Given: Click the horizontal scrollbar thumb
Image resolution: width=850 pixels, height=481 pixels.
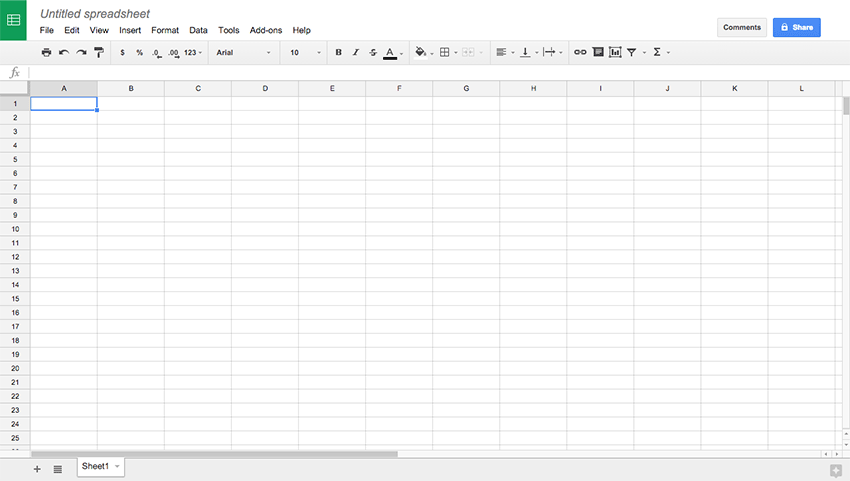Looking at the screenshot, I should click(x=214, y=454).
